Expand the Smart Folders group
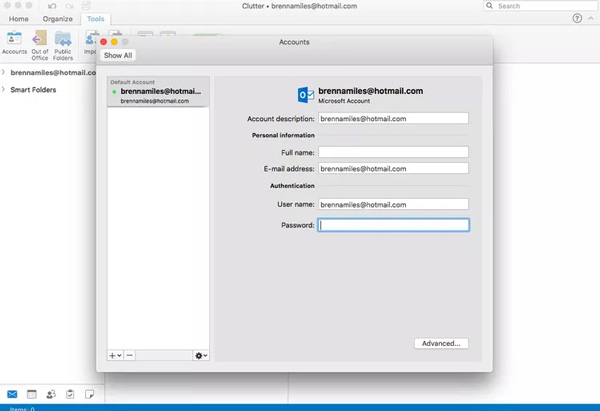Screen dimensions: 600x411 [x=3, y=90]
